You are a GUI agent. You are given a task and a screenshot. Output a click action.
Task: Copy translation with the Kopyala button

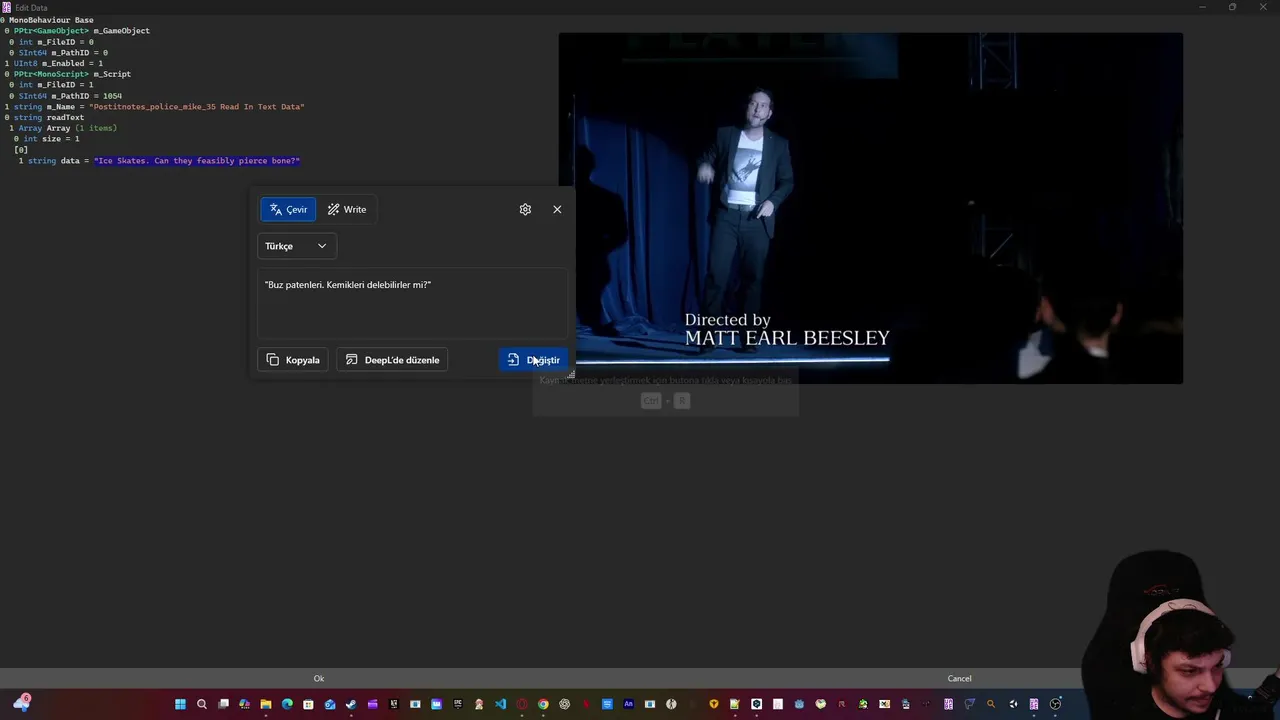pos(293,360)
